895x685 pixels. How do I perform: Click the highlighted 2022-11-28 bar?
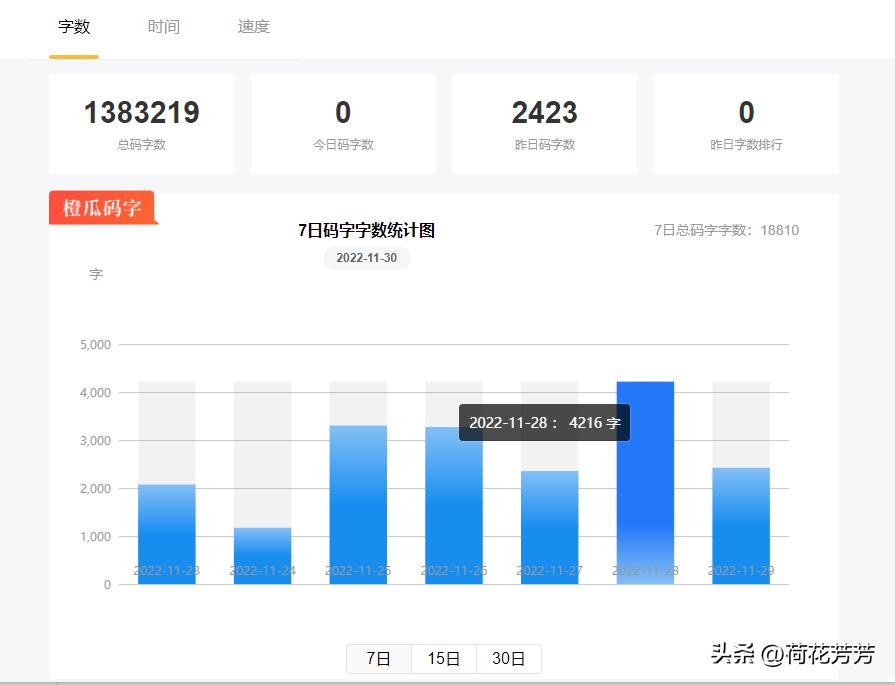645,482
